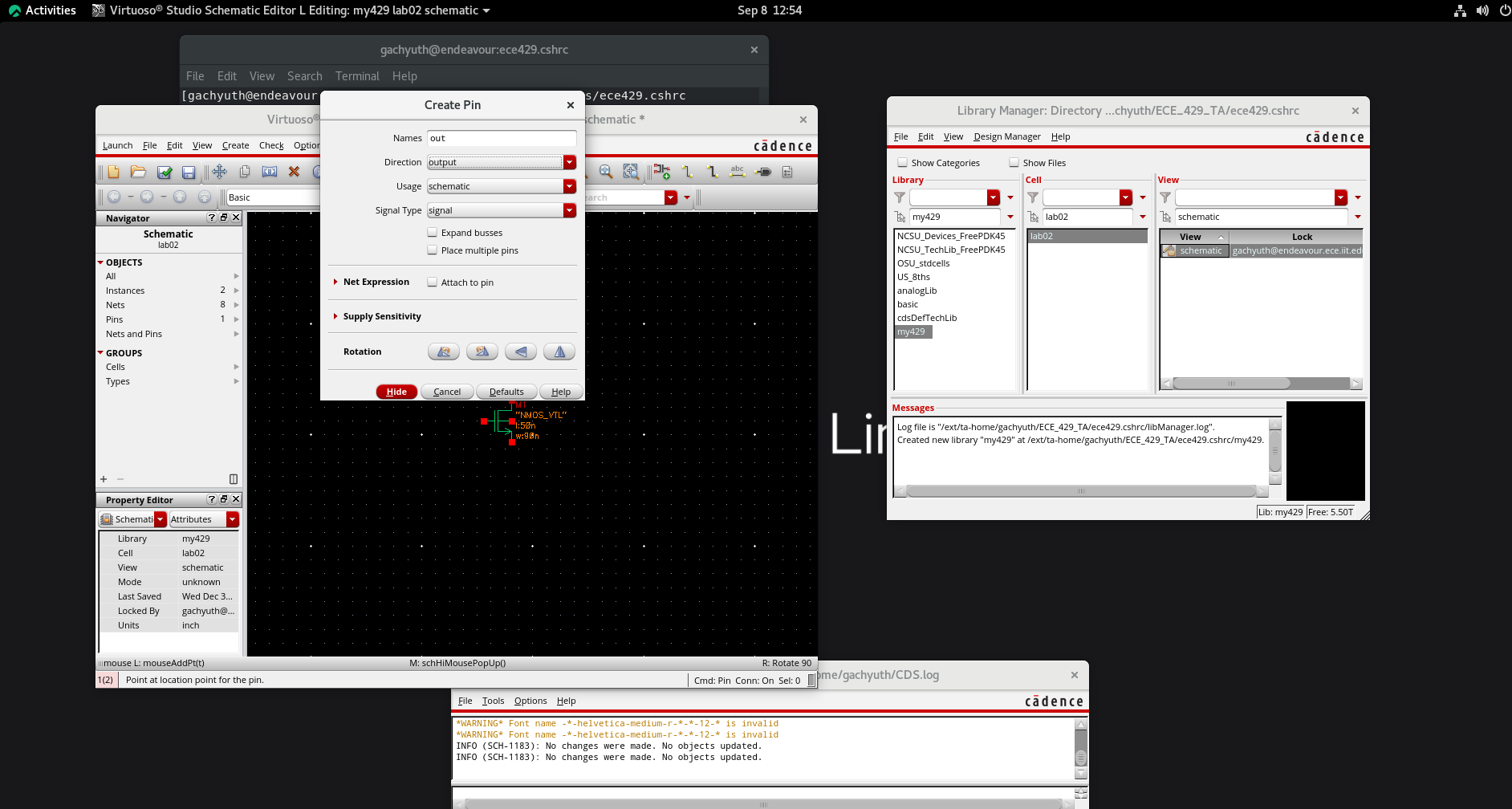This screenshot has height=809, width=1512.
Task: Click the wire name 'abc' label icon
Action: [x=738, y=172]
